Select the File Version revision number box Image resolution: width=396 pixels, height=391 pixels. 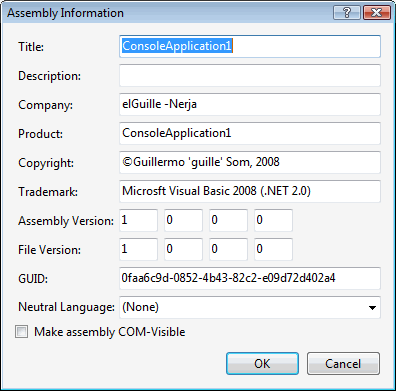coord(273,249)
